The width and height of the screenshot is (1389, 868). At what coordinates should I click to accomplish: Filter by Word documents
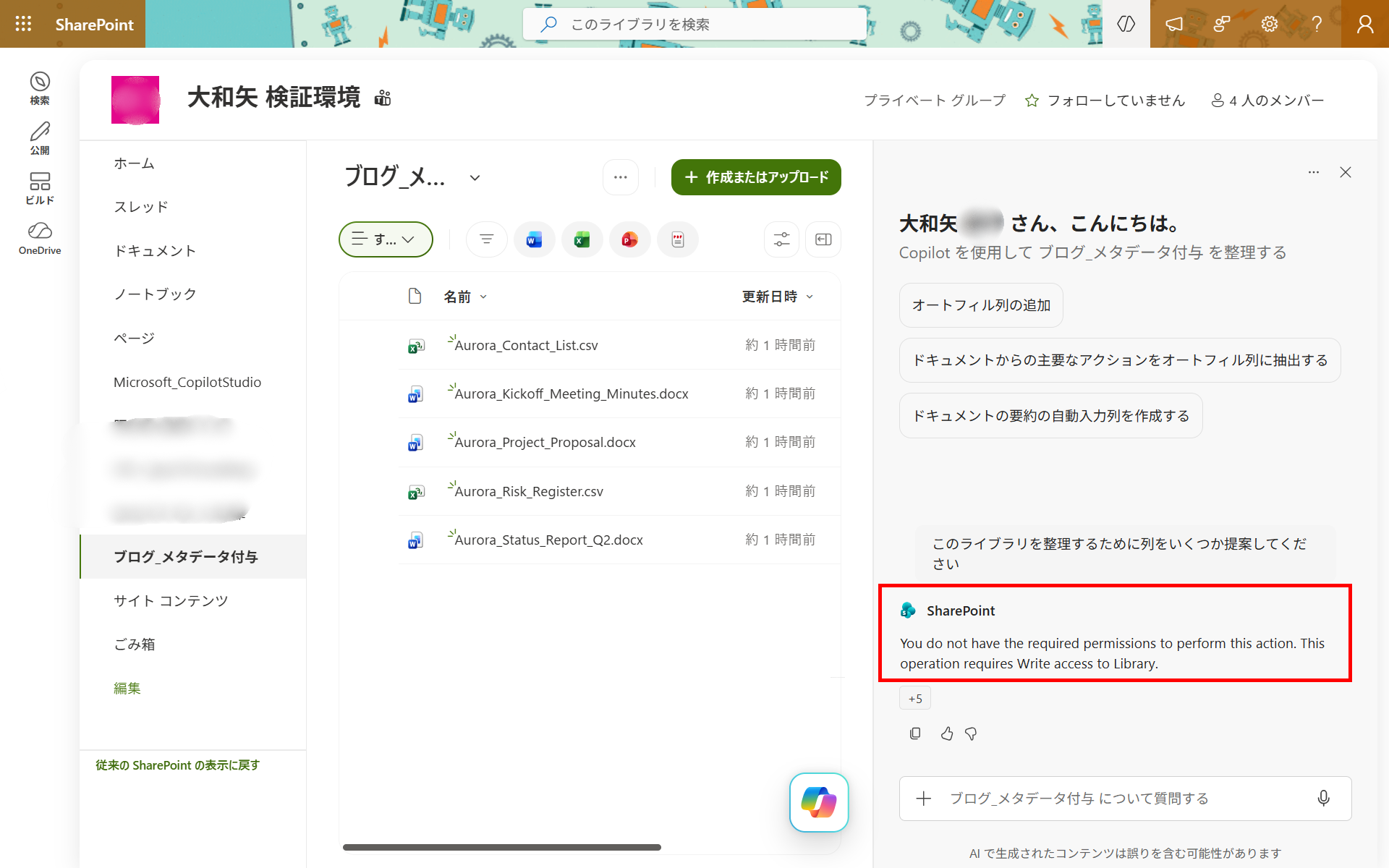[x=534, y=239]
